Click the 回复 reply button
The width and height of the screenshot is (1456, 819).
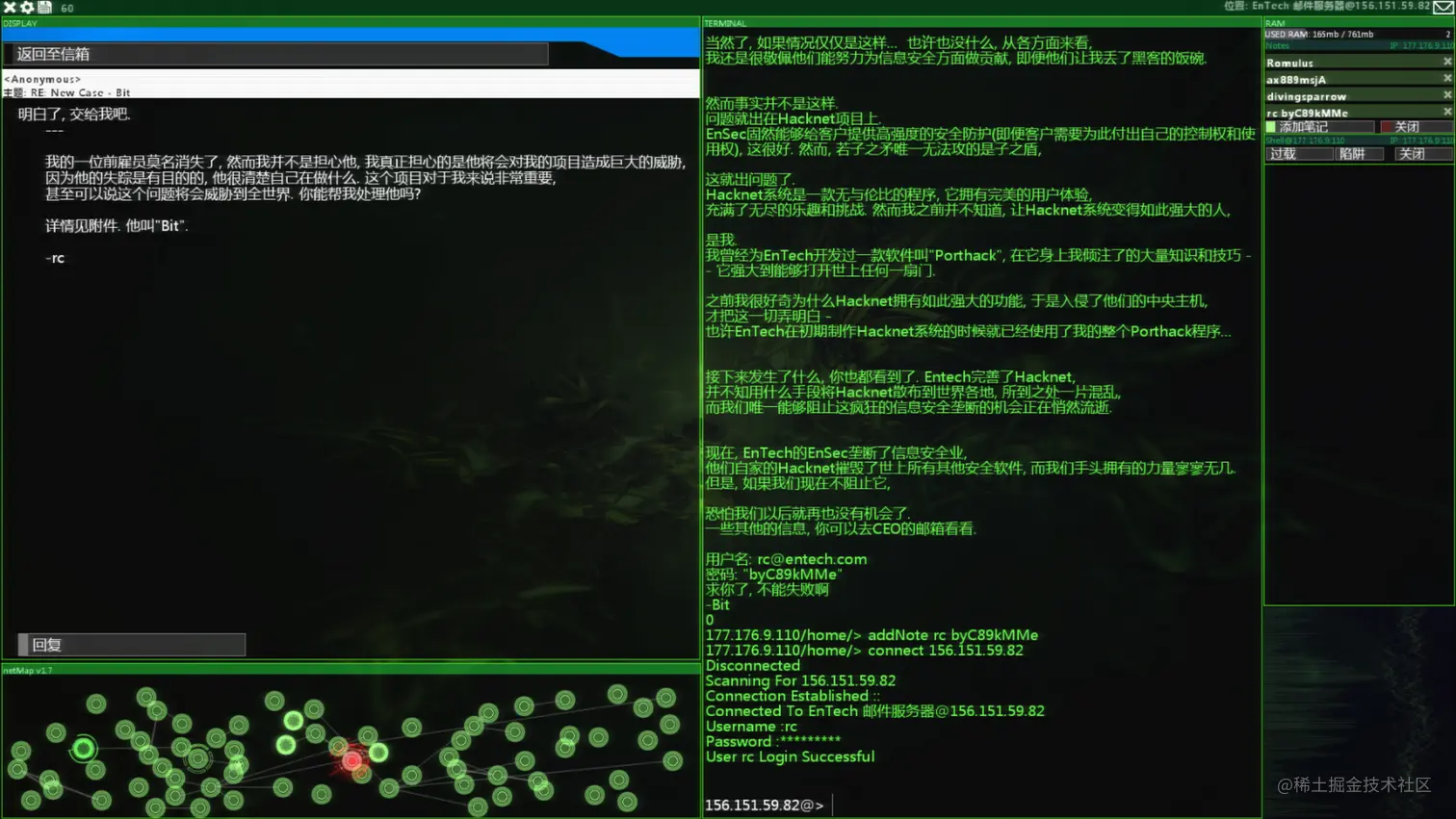[132, 645]
